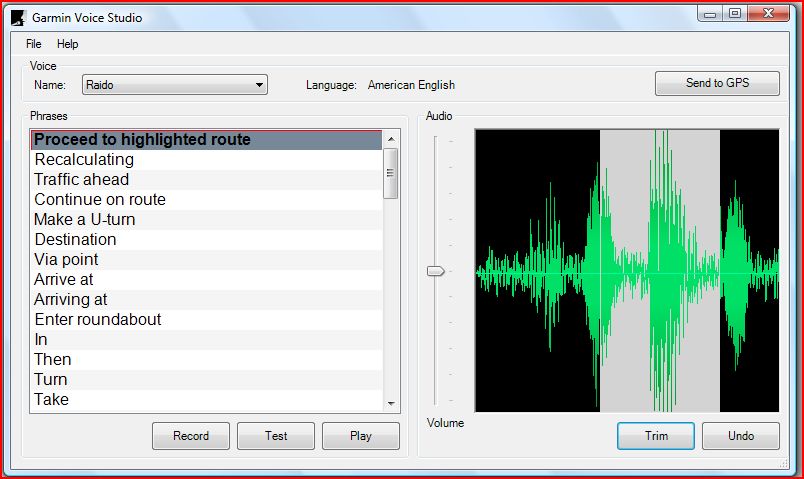Click the Test button
Image resolution: width=804 pixels, height=479 pixels.
pos(276,436)
